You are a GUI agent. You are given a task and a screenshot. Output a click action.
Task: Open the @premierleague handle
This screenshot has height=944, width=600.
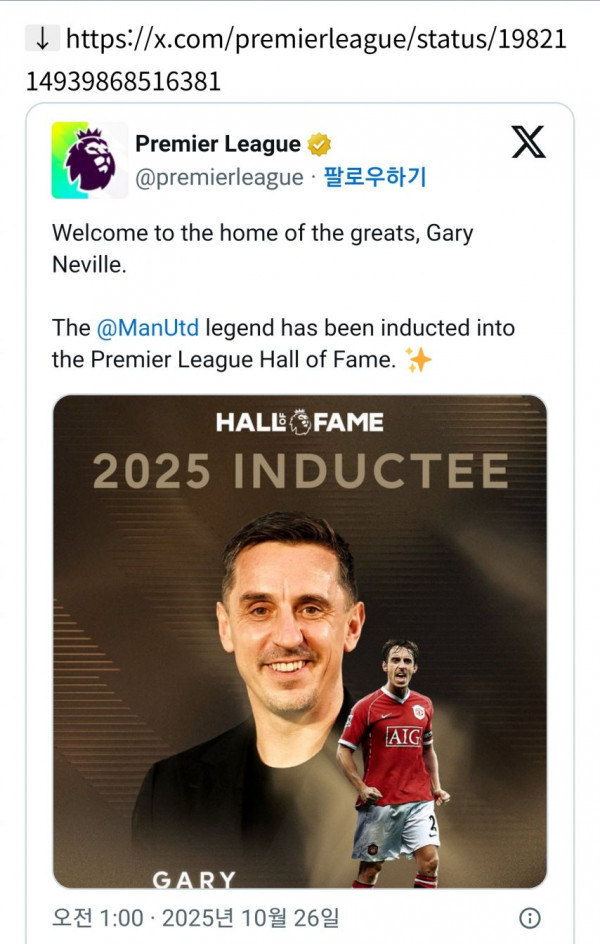coord(219,177)
